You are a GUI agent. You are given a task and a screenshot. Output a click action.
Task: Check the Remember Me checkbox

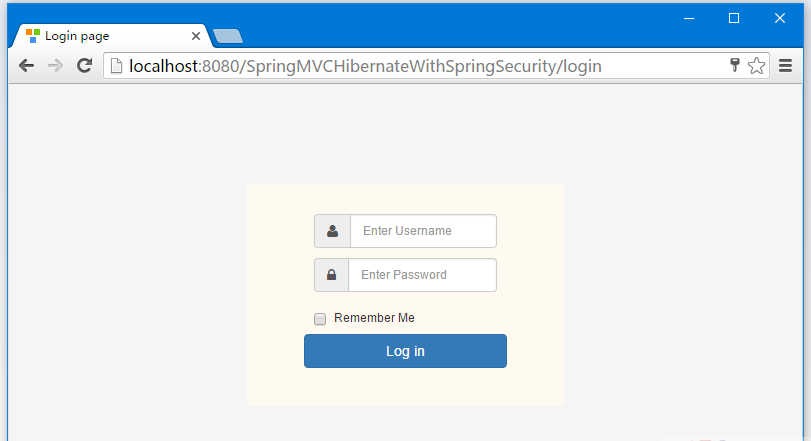pyautogui.click(x=320, y=318)
